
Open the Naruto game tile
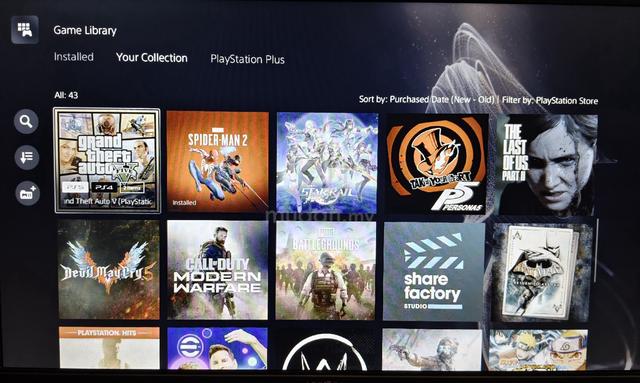pyautogui.click(x=539, y=350)
